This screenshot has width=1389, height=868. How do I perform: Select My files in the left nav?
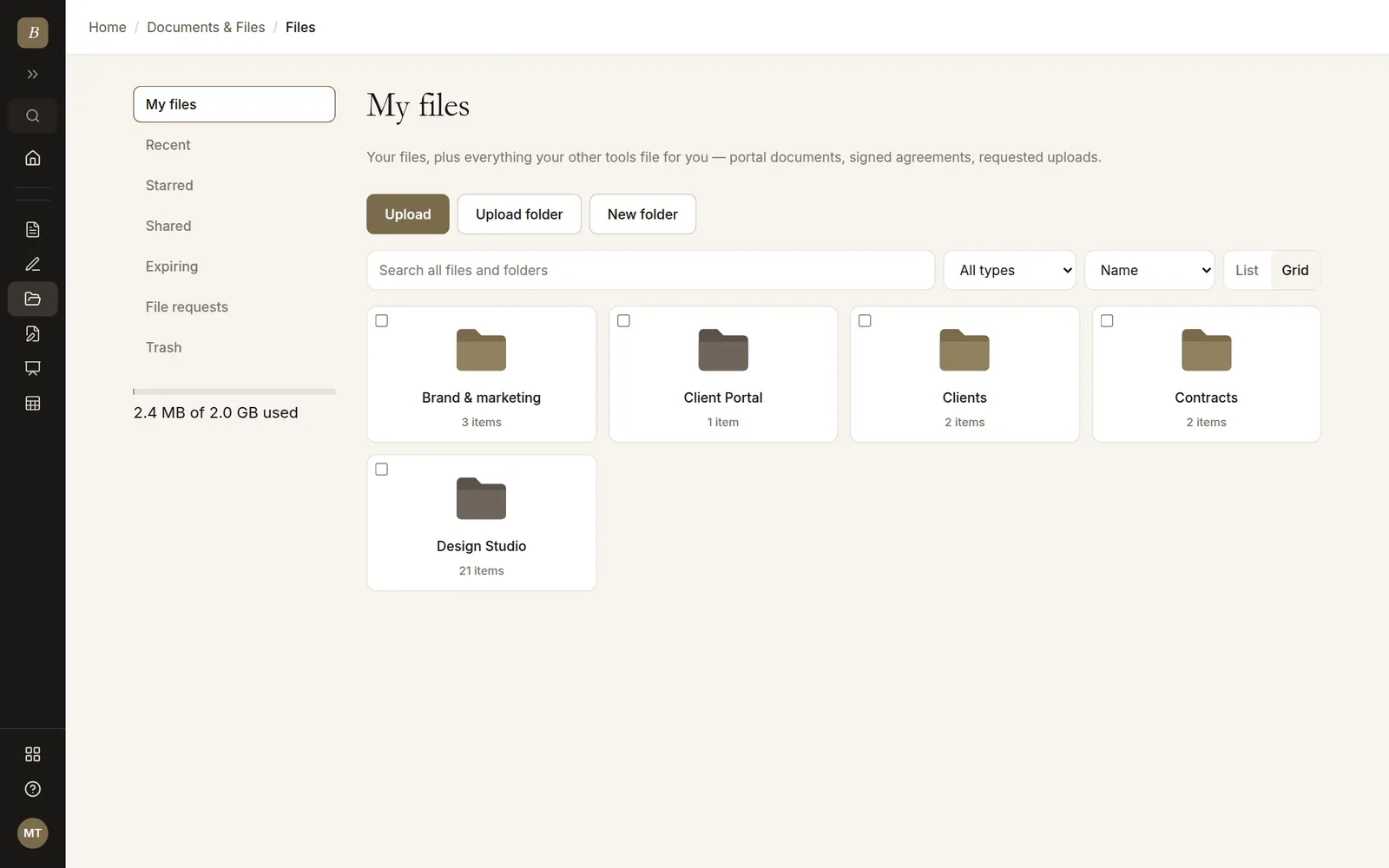tap(234, 104)
